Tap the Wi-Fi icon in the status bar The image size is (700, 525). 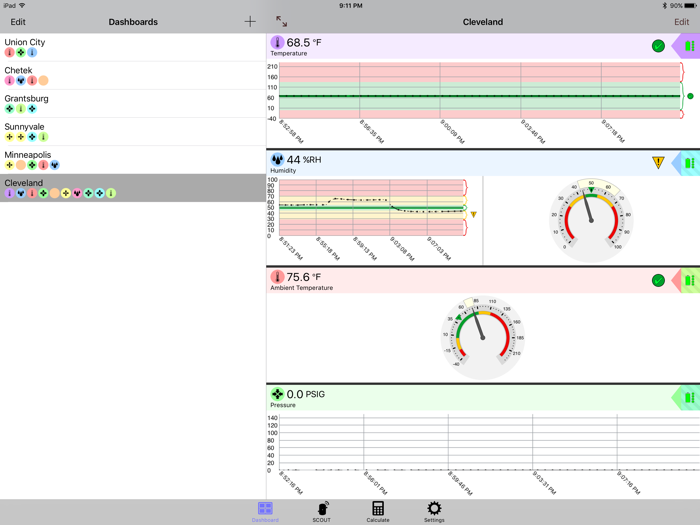click(22, 5)
